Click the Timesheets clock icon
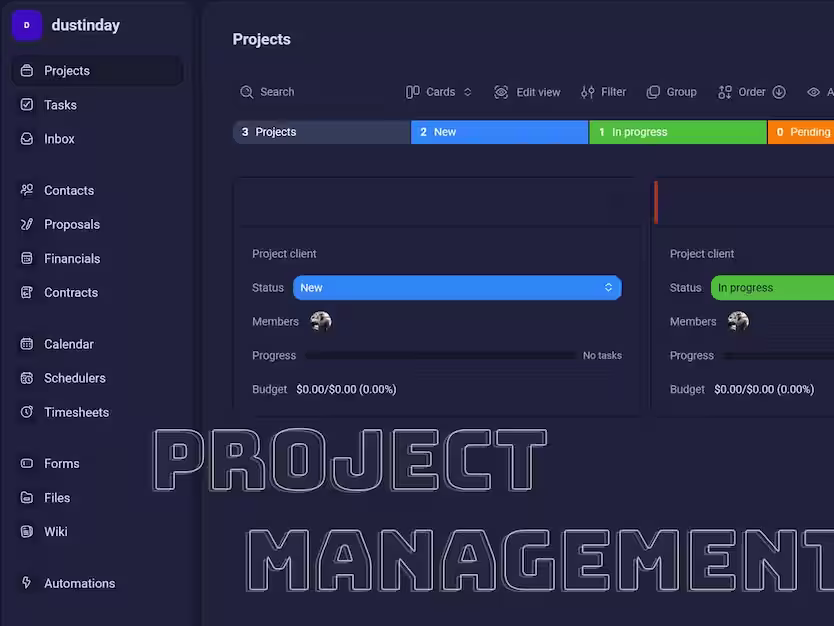 pos(27,412)
